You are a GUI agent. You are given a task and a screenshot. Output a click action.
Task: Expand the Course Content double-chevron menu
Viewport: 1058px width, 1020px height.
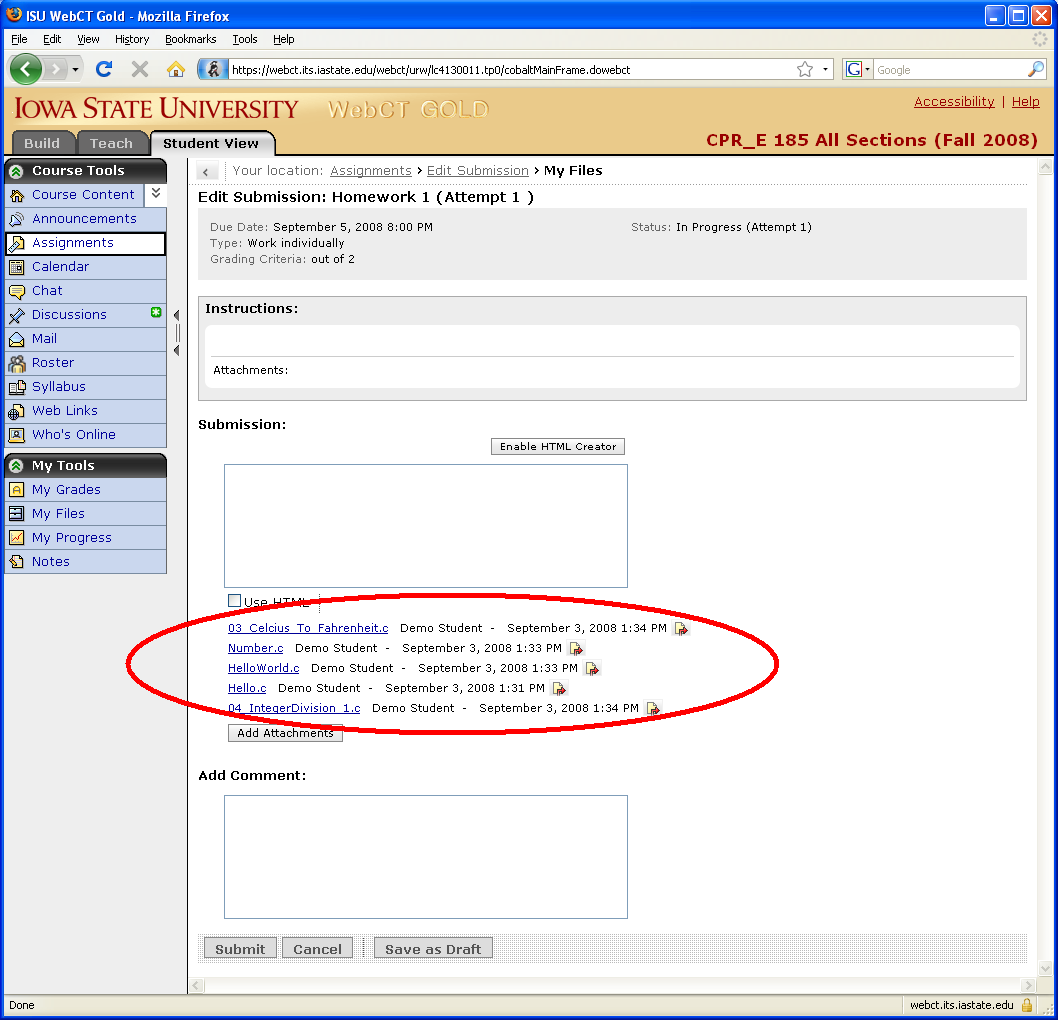tap(156, 194)
